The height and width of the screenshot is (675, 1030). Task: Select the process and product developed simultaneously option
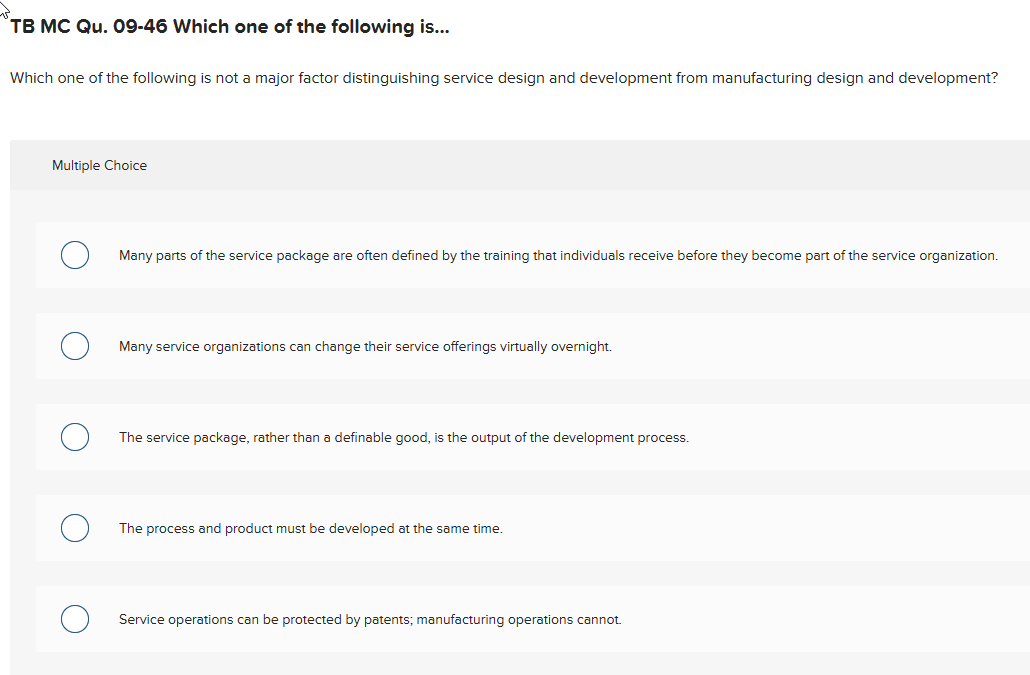point(75,528)
